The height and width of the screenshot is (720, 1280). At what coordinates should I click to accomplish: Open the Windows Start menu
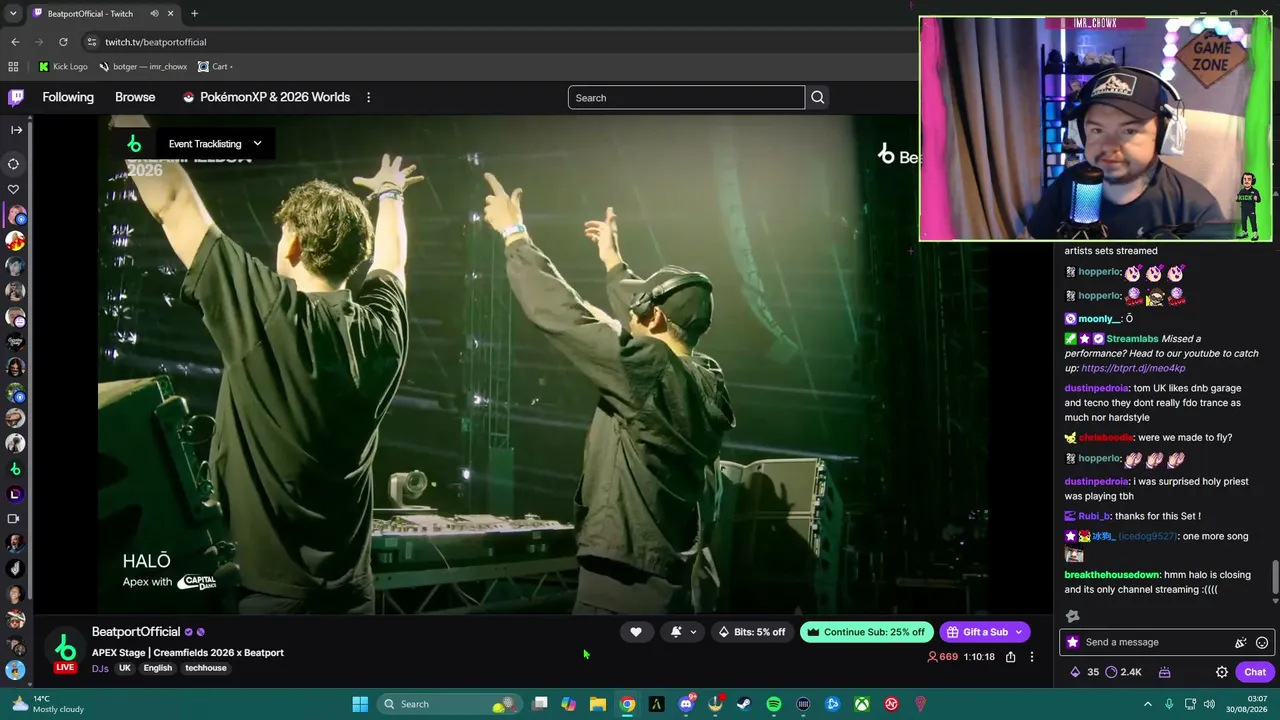click(x=360, y=704)
